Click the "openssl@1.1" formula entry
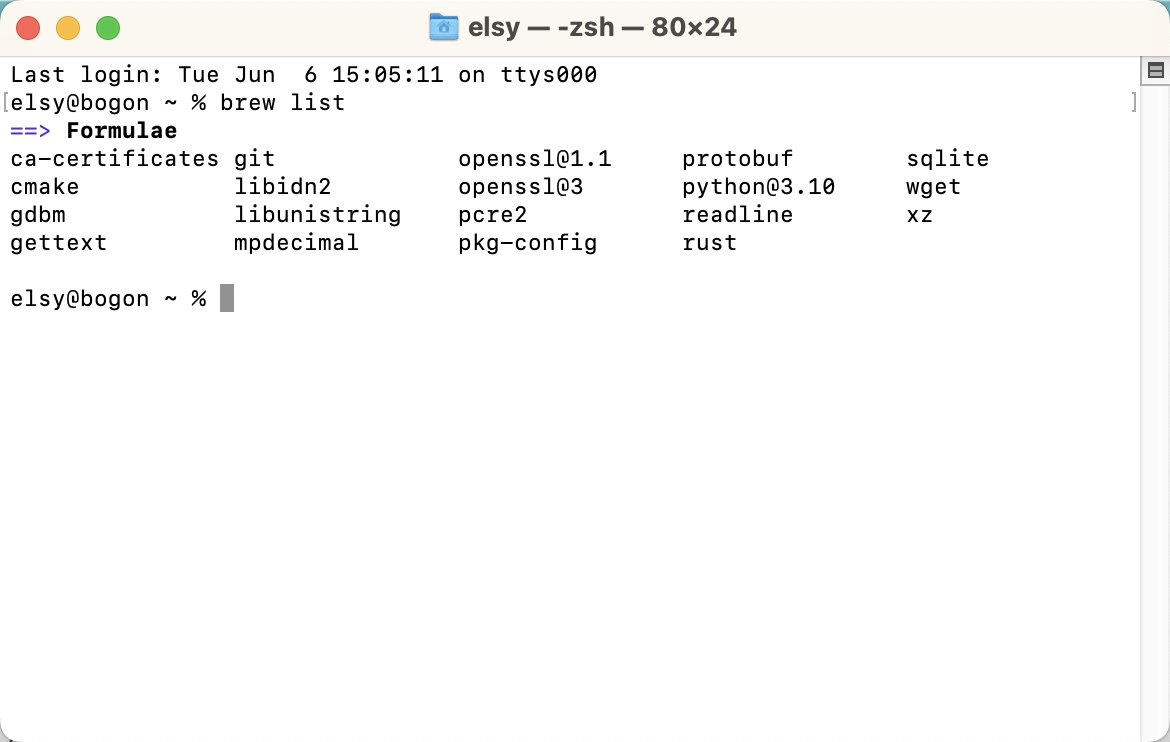The height and width of the screenshot is (742, 1170). (534, 158)
